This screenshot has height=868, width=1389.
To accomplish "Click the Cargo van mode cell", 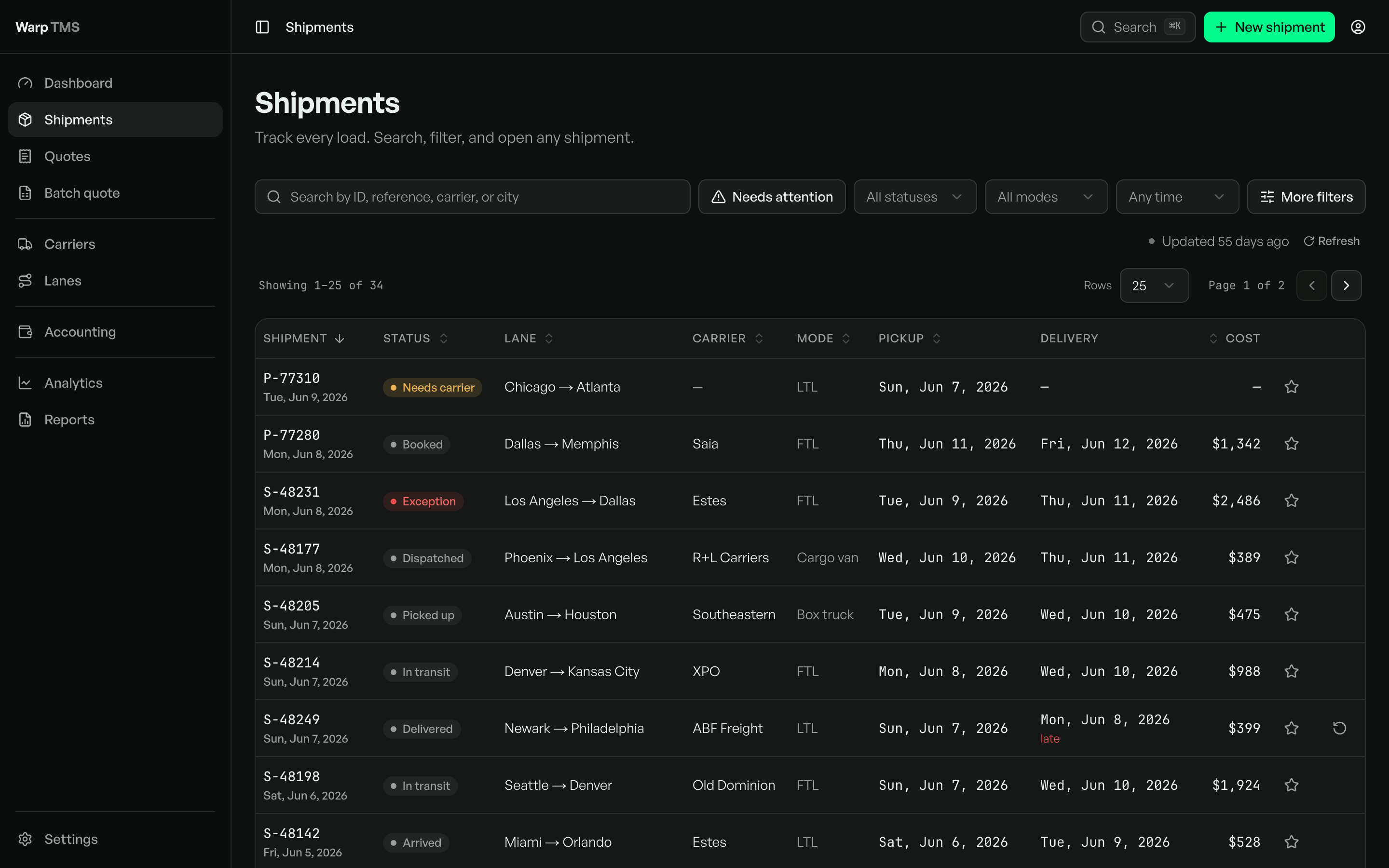I will pos(827,557).
